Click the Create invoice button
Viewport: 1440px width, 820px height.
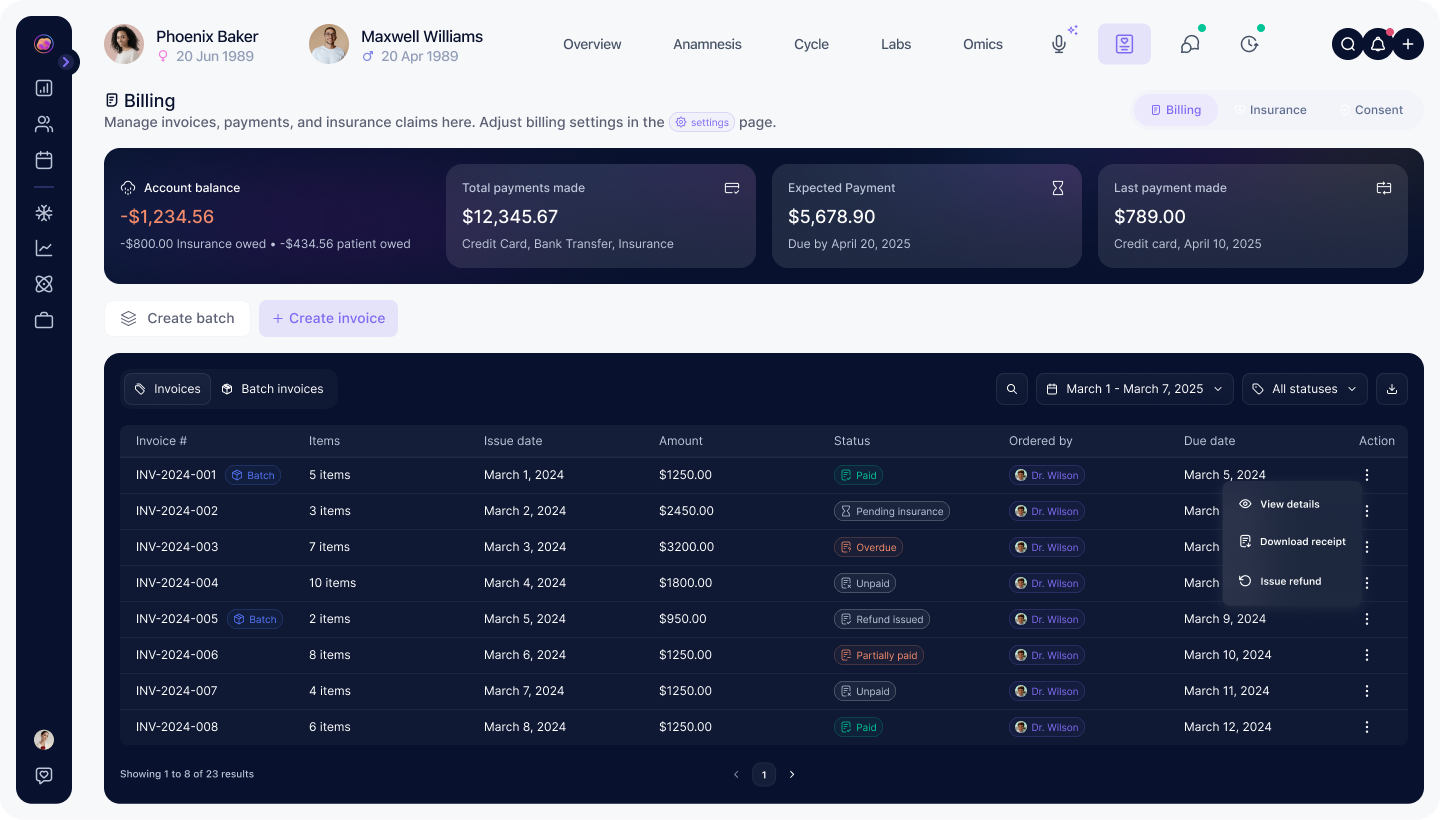pyautogui.click(x=328, y=318)
